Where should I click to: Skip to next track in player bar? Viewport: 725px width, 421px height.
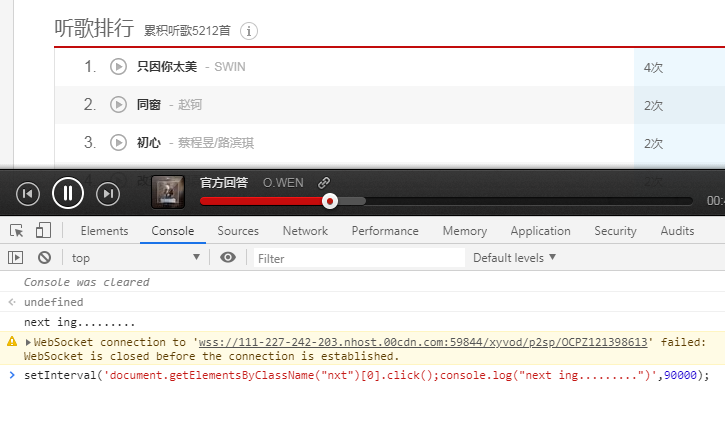pos(108,194)
